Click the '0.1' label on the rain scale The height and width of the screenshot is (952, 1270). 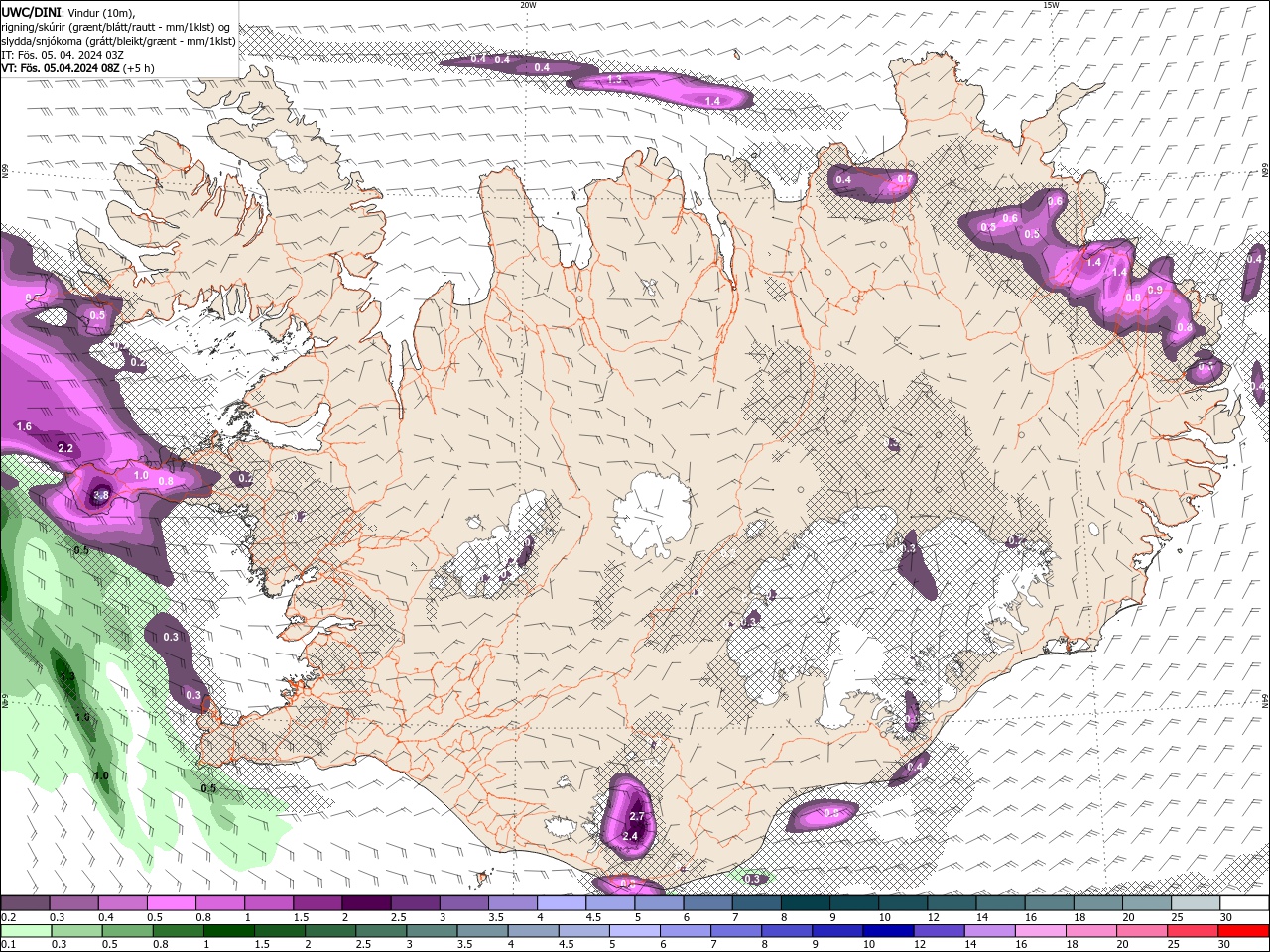8,945
